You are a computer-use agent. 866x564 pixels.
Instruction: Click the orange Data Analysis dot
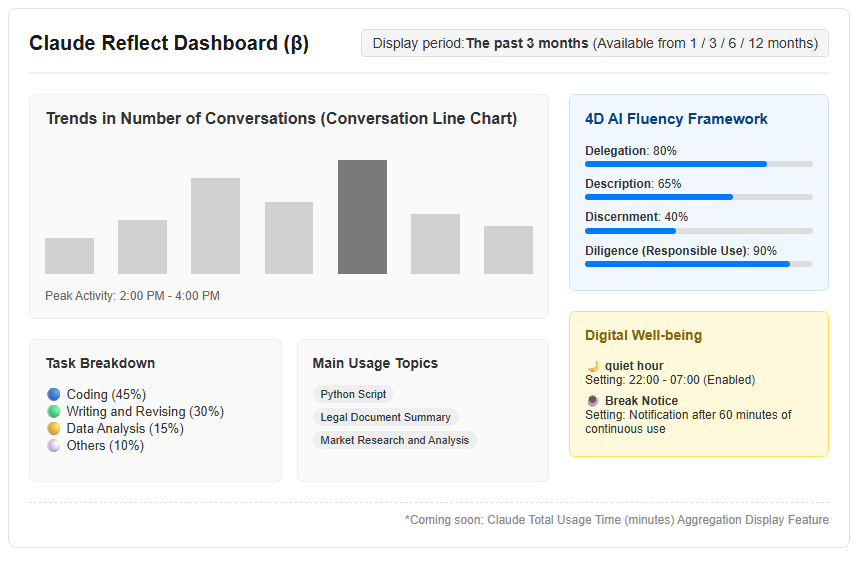[54, 429]
